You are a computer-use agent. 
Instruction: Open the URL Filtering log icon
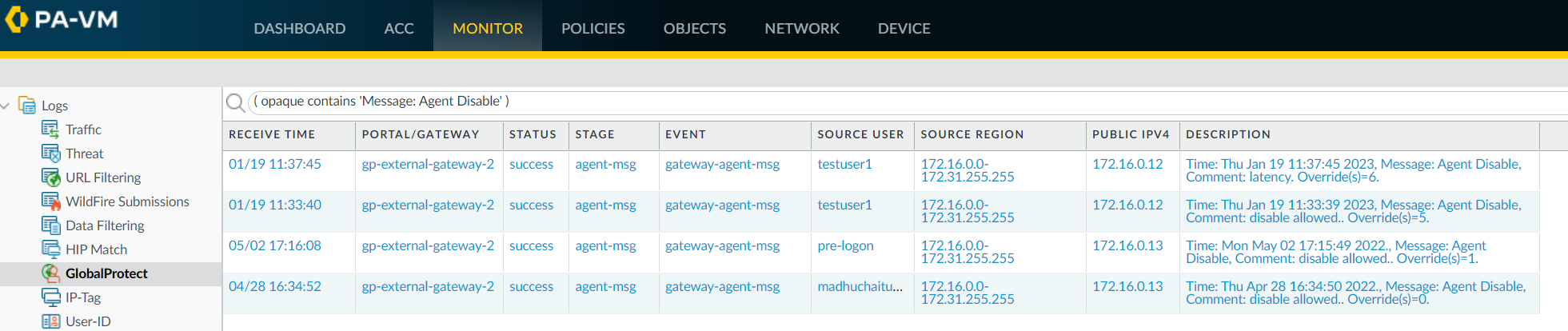point(50,177)
